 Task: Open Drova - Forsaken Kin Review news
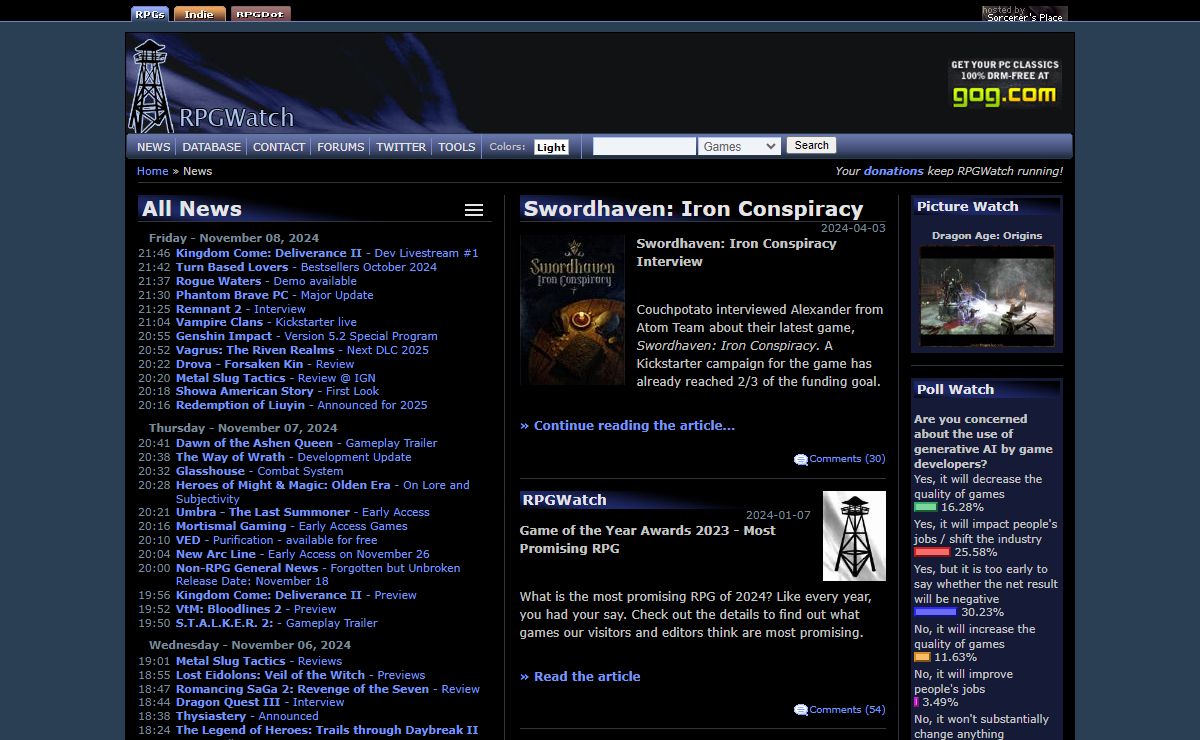pyautogui.click(x=265, y=364)
